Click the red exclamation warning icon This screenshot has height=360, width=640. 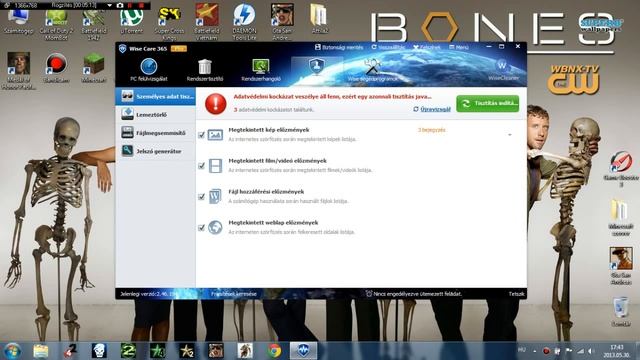click(216, 103)
